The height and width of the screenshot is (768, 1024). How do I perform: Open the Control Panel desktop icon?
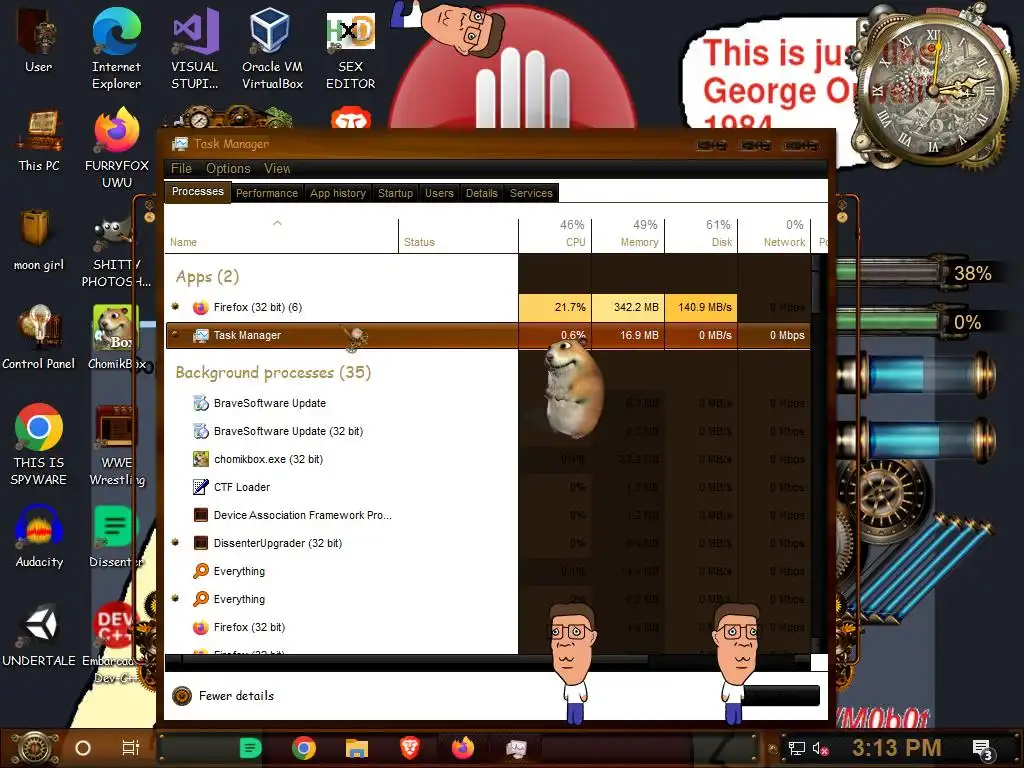pyautogui.click(x=39, y=338)
